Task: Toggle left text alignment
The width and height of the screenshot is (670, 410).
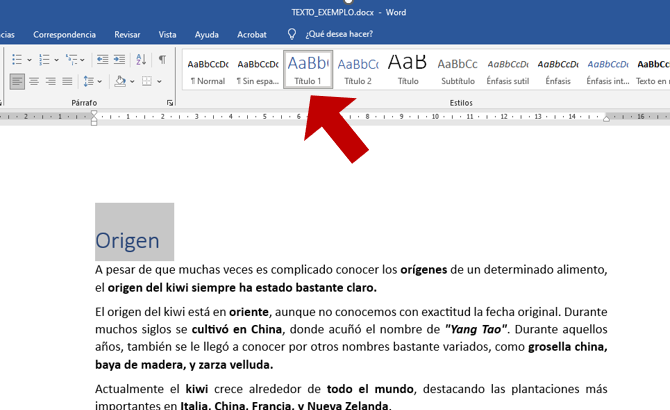Action: pyautogui.click(x=17, y=81)
